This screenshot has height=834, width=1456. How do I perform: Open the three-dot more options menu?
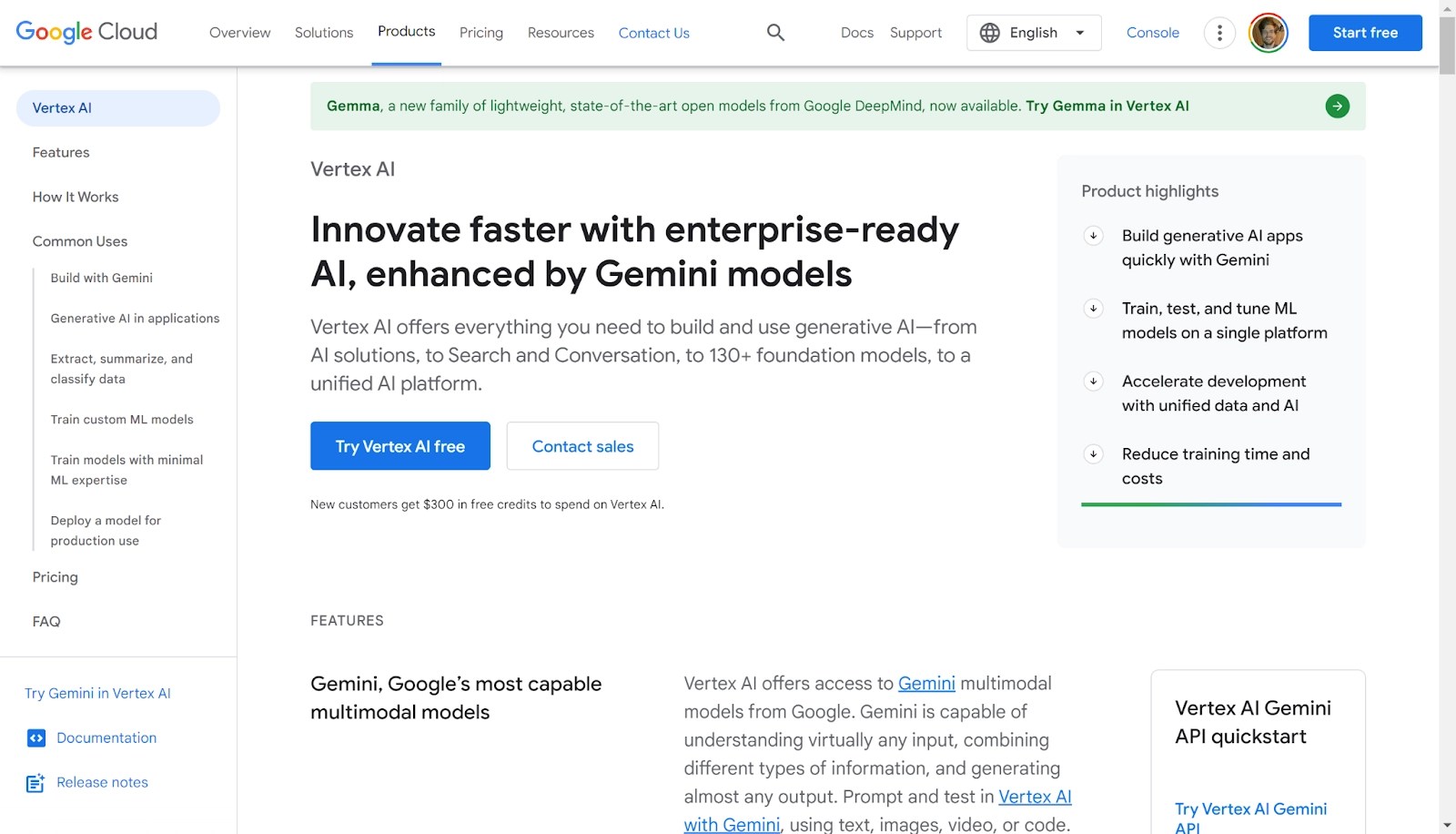pos(1219,33)
